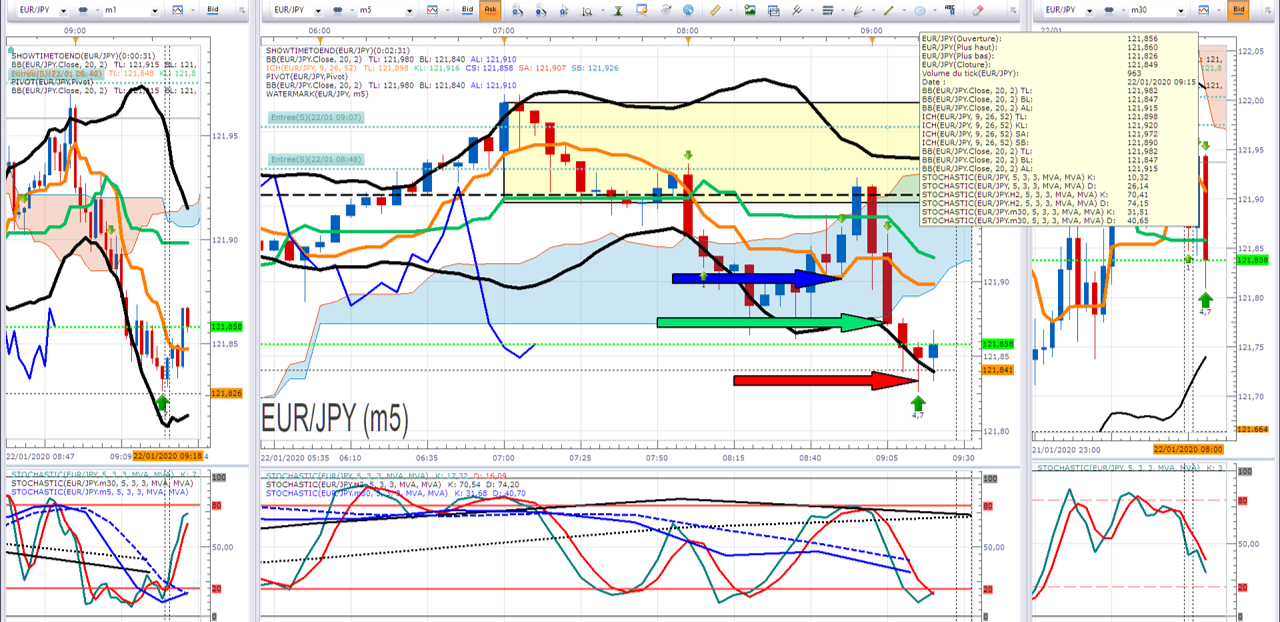Select the fan lines drawing tool
The height and width of the screenshot is (622, 1280).
click(x=859, y=10)
